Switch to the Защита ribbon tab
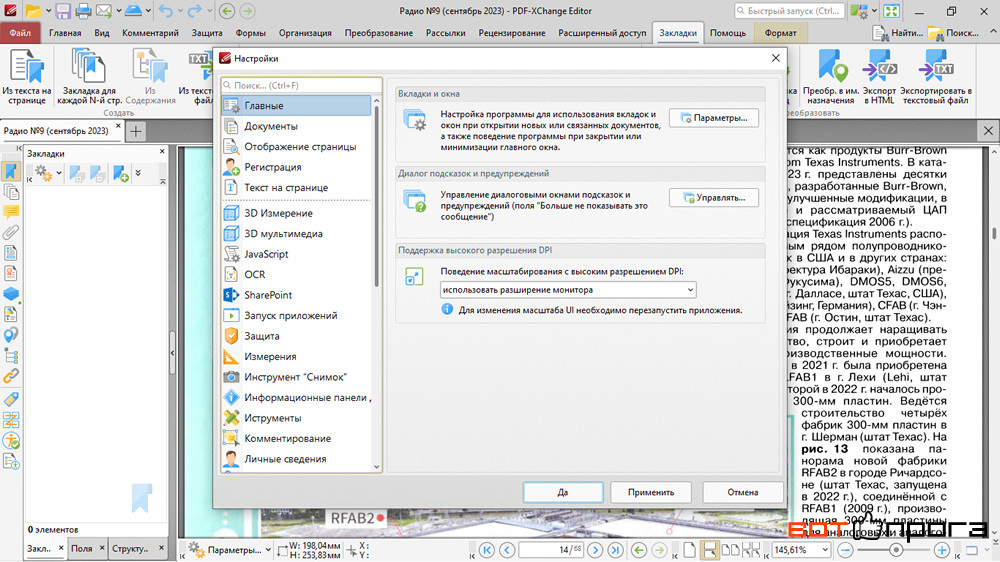 coord(207,33)
